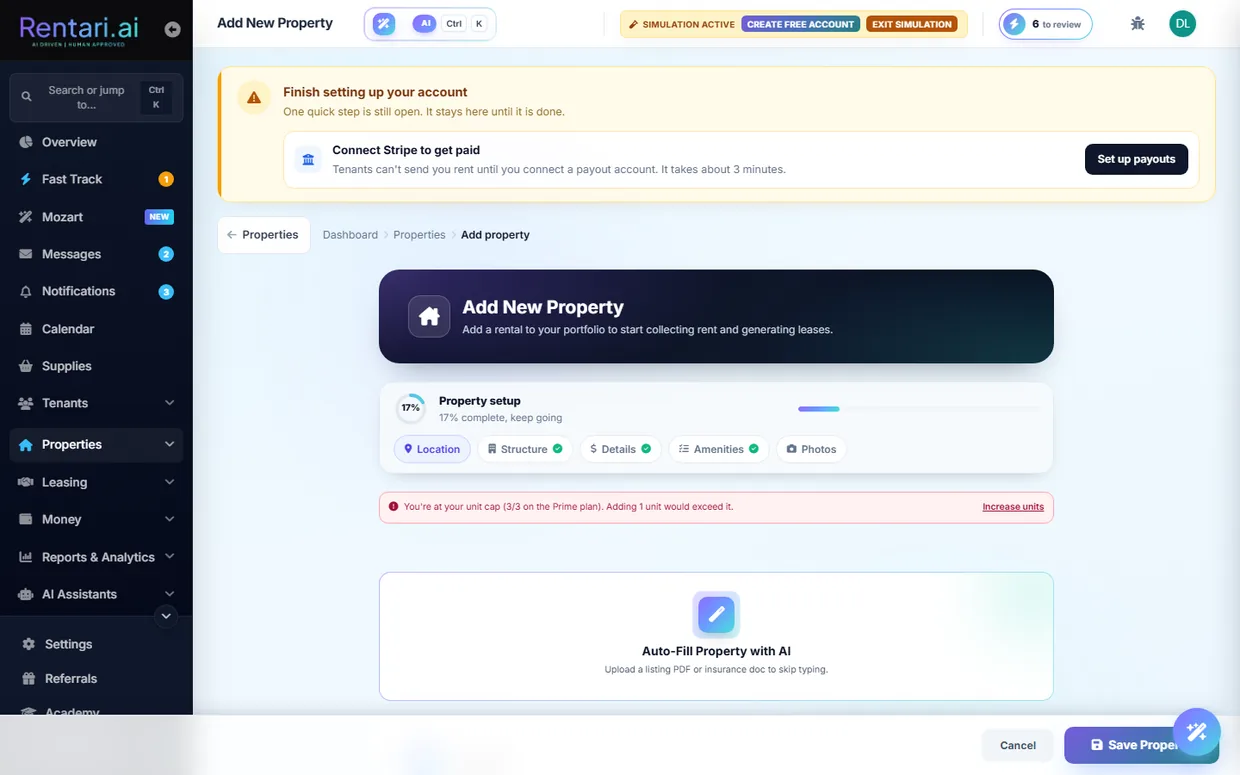The image size is (1240, 775).
Task: Click Exit Simulation
Action: click(911, 24)
